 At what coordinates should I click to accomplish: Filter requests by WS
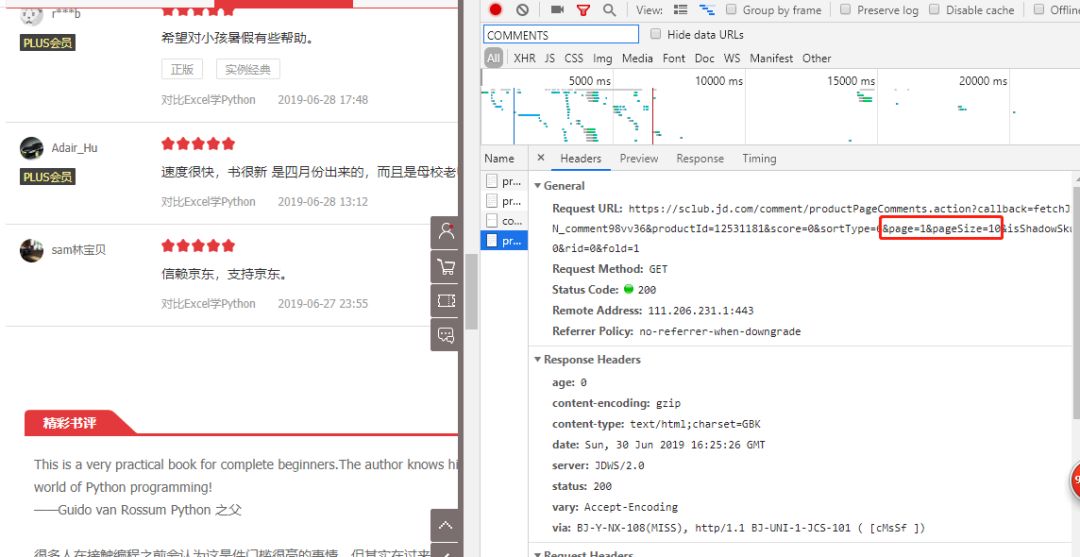pyautogui.click(x=732, y=59)
